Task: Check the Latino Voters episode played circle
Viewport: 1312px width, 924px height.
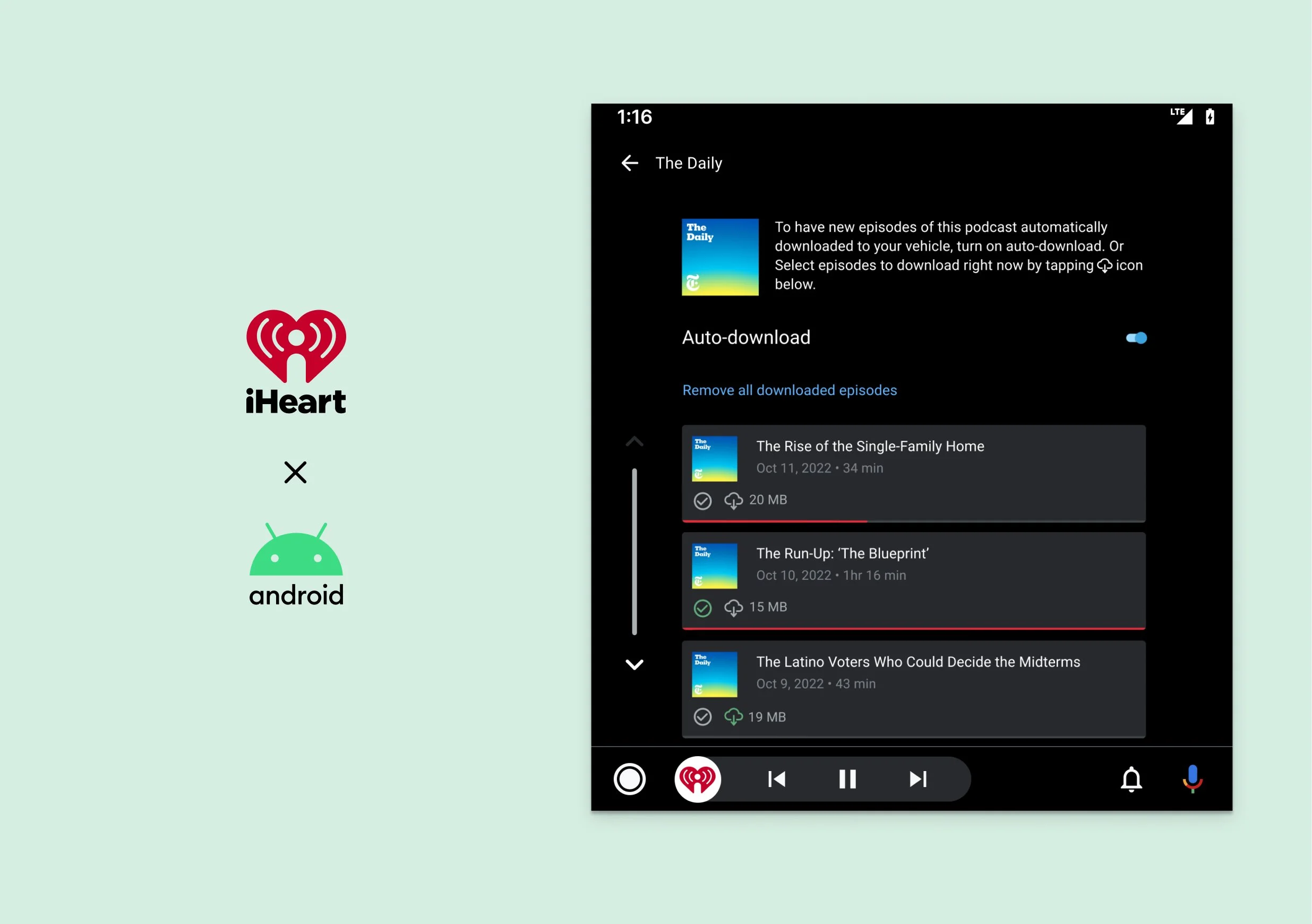Action: tap(702, 716)
